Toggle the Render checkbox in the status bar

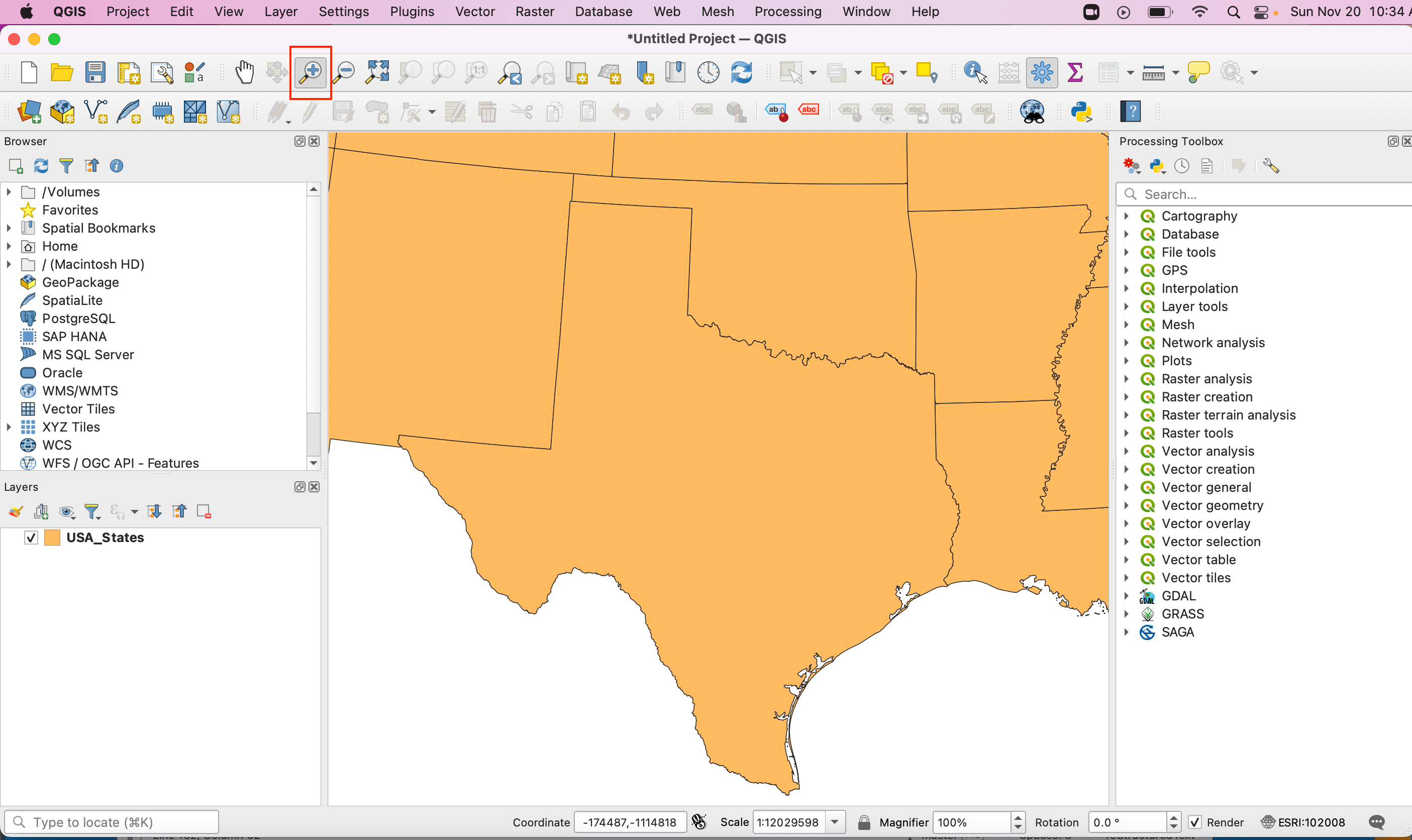coord(1194,822)
